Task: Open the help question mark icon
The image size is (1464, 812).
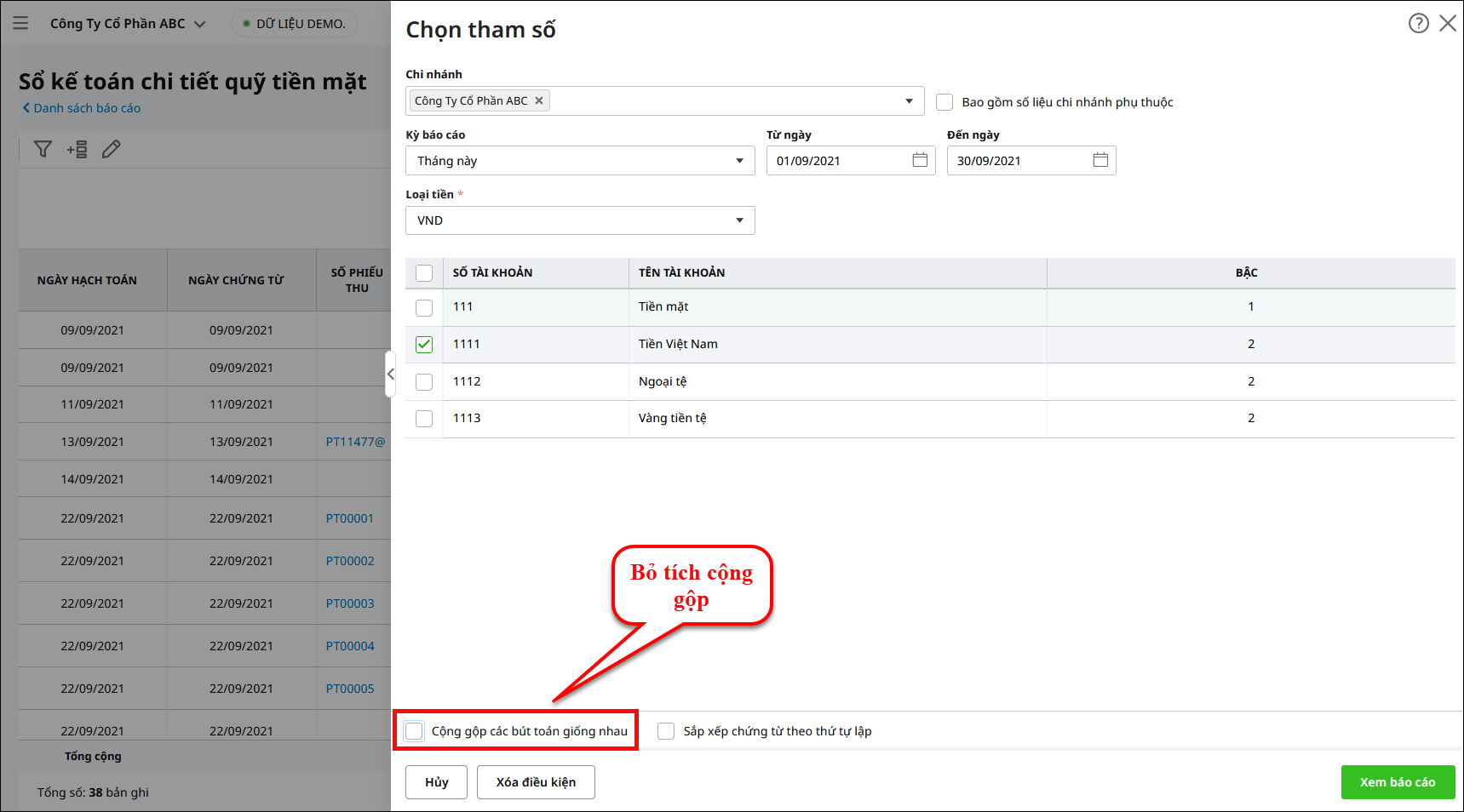Action: [x=1418, y=23]
